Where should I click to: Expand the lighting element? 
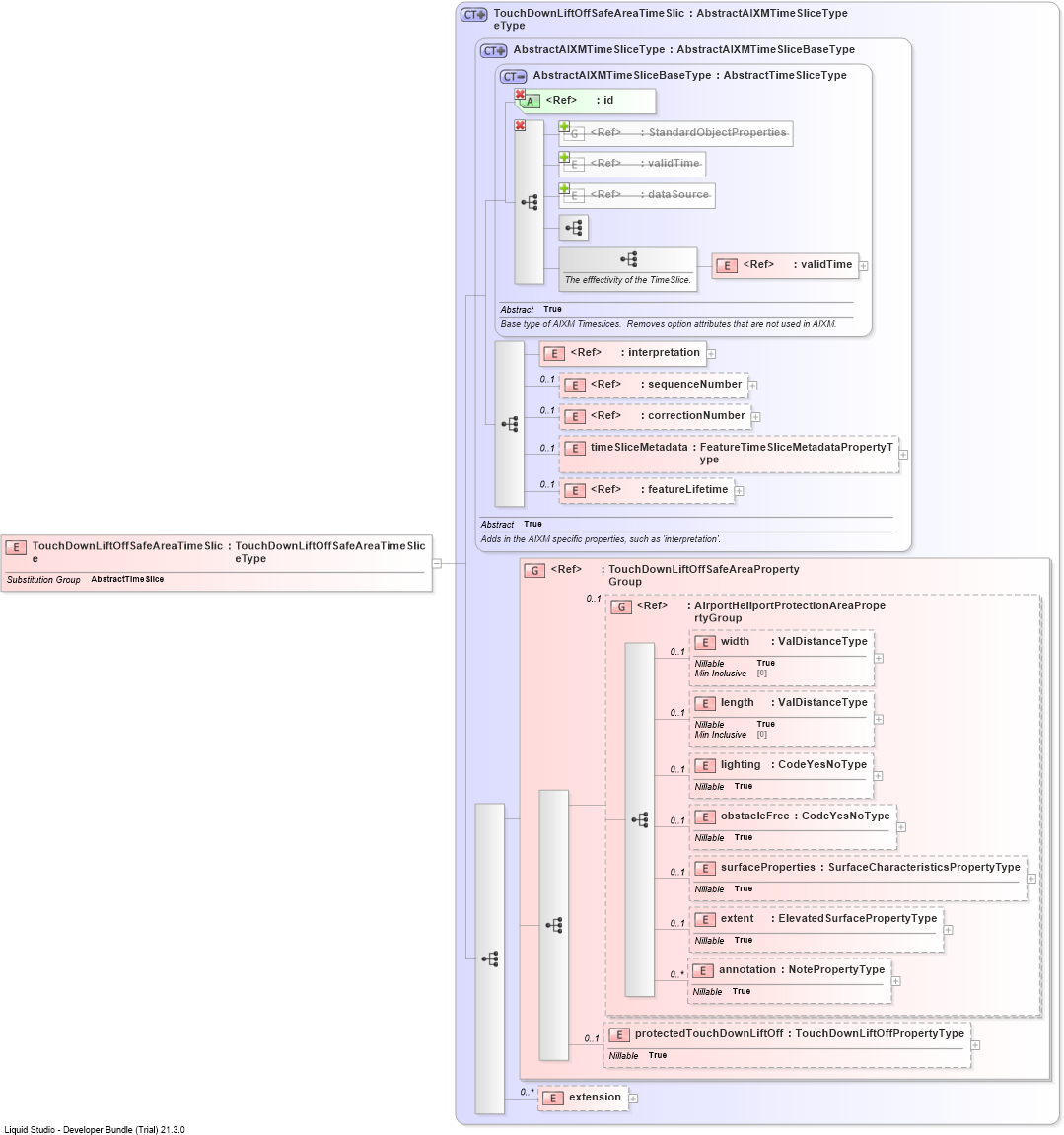point(878,776)
